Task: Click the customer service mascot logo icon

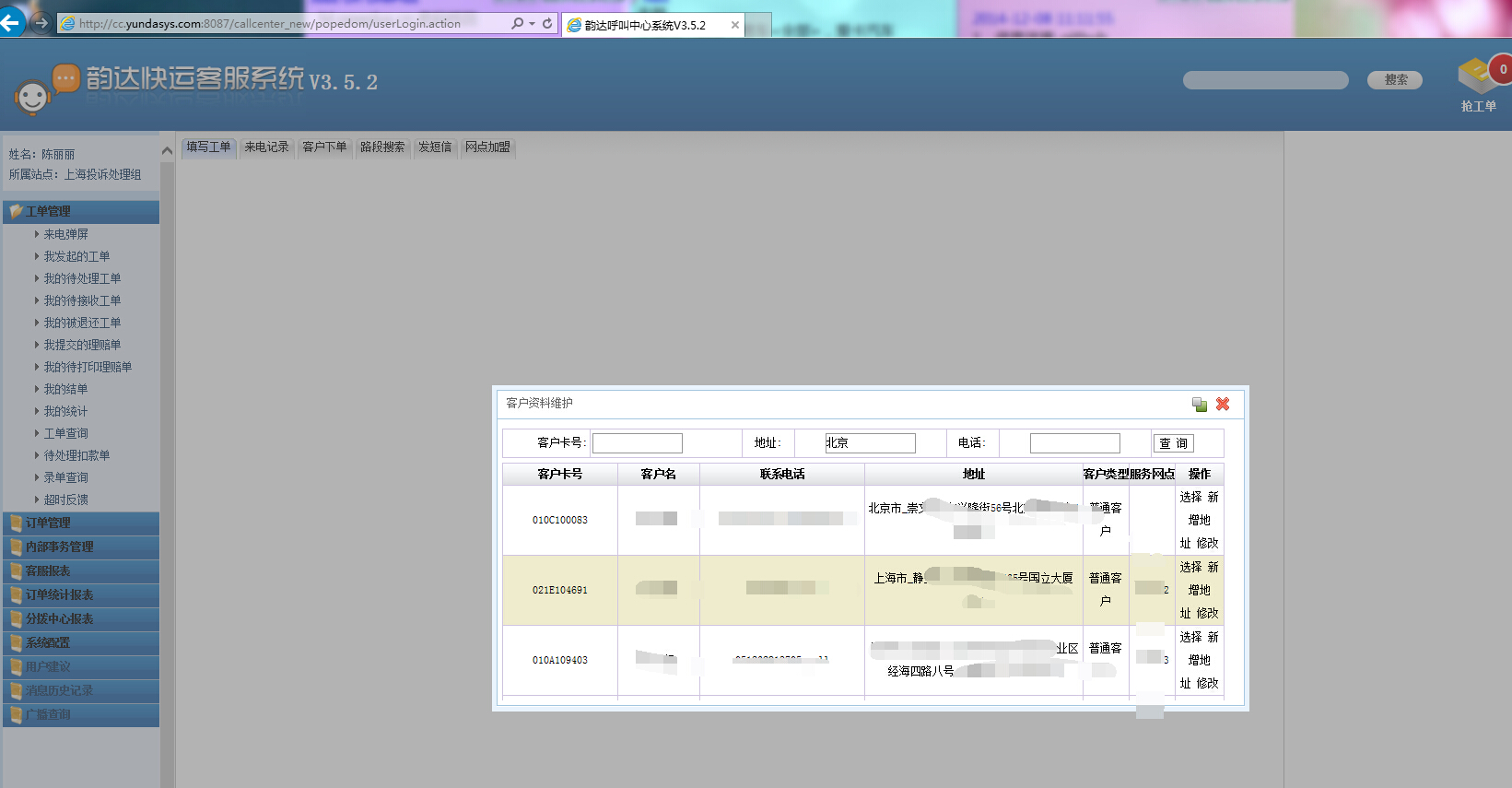Action: tap(33, 96)
